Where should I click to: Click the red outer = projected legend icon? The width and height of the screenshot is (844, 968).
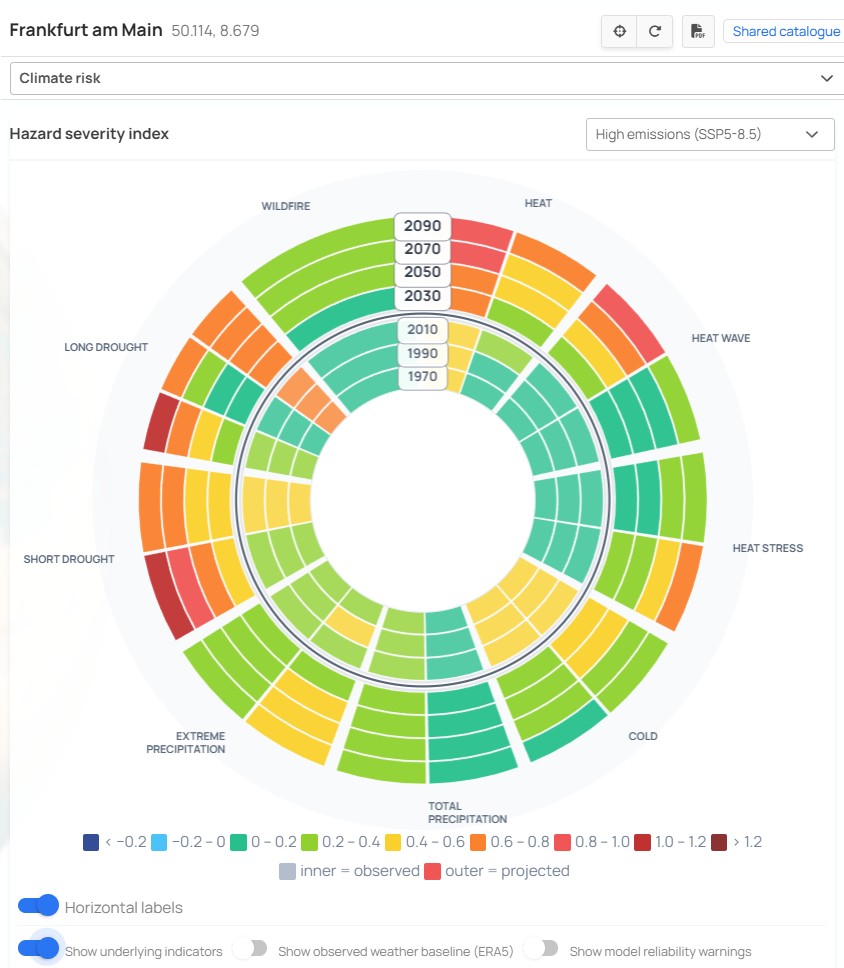432,871
